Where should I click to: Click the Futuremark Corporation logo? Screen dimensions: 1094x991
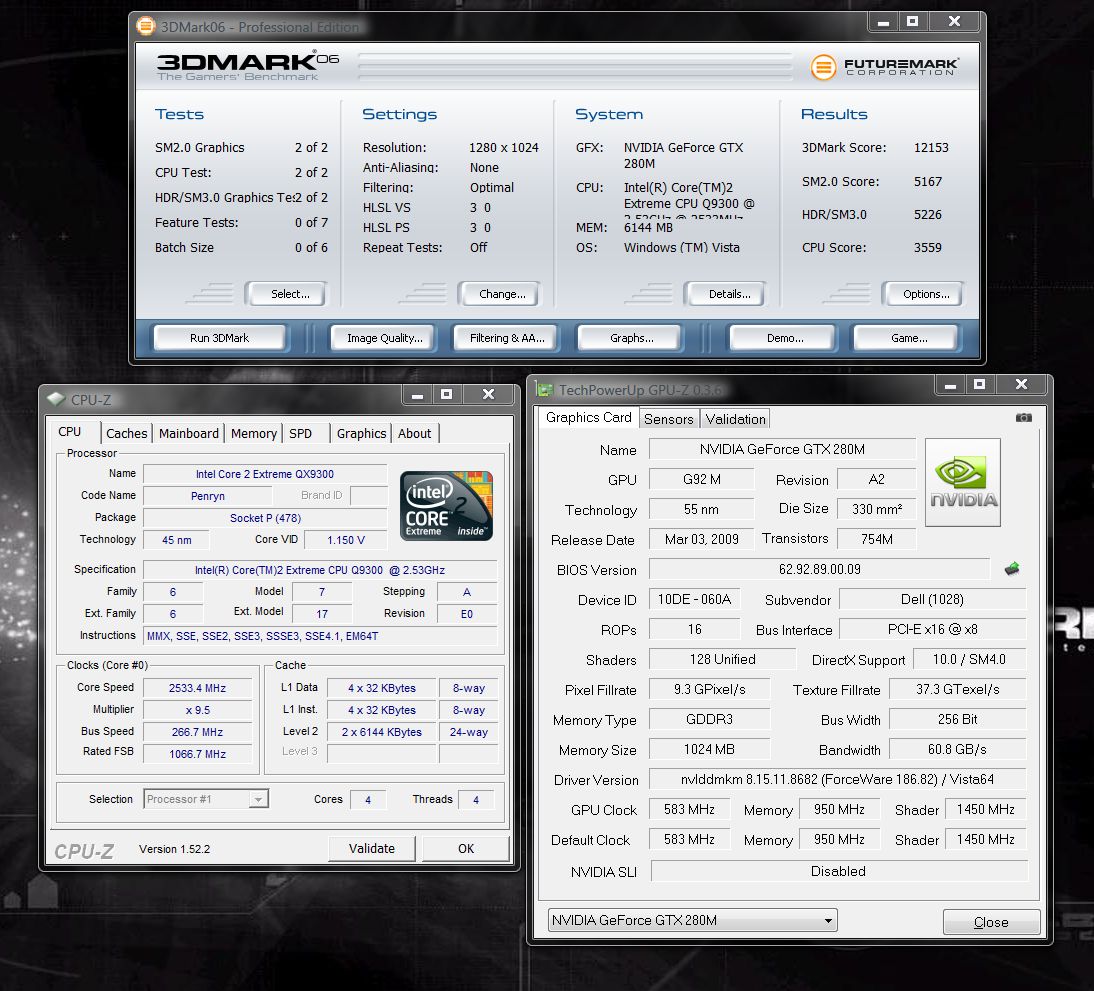pos(885,67)
